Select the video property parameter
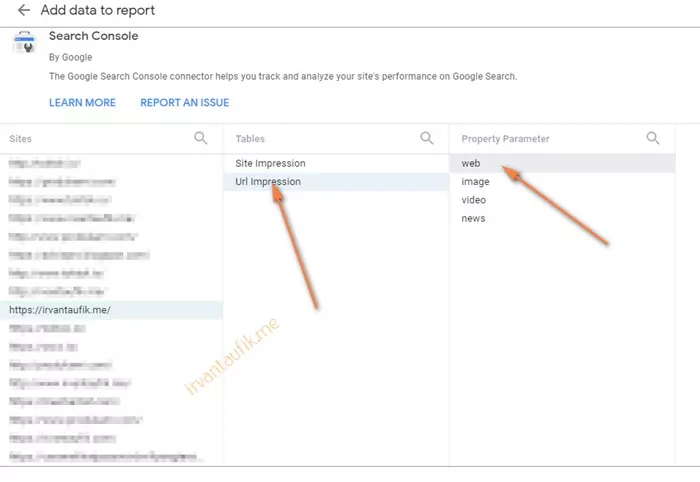This screenshot has height=482, width=700. pyautogui.click(x=562, y=200)
